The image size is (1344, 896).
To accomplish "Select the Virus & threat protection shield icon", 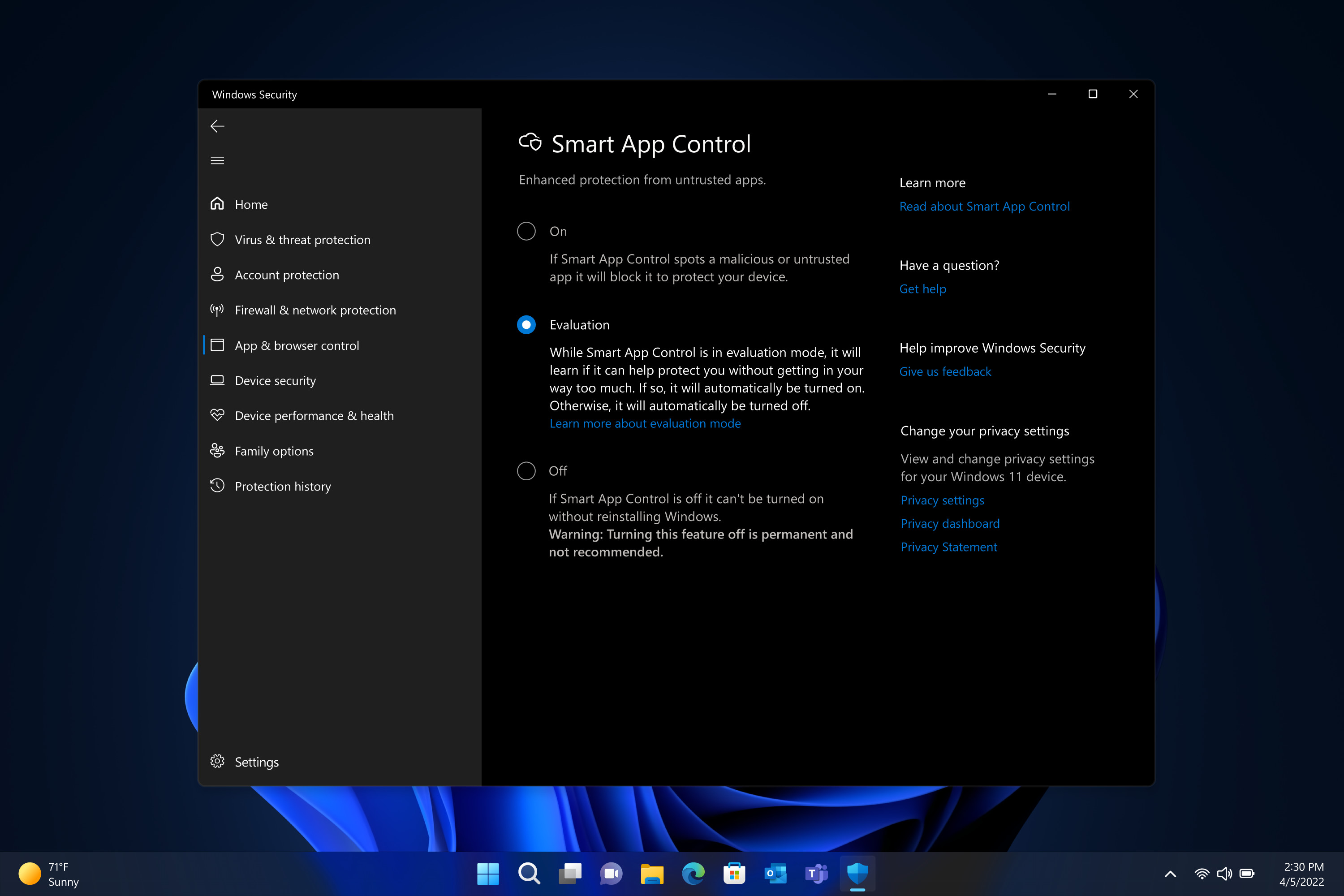I will pyautogui.click(x=218, y=239).
